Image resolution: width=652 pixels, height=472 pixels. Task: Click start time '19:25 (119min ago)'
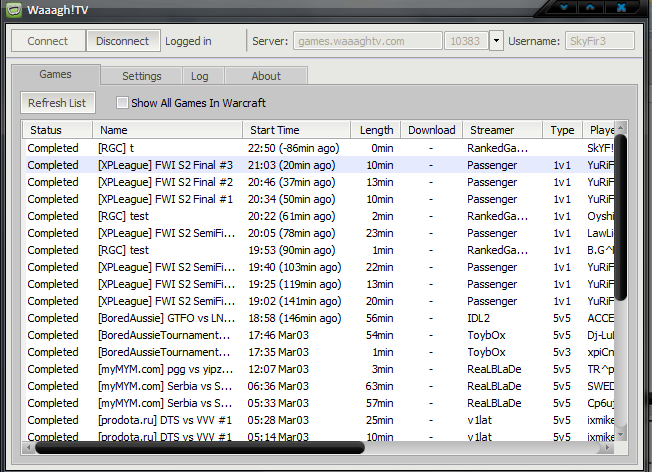coord(294,284)
